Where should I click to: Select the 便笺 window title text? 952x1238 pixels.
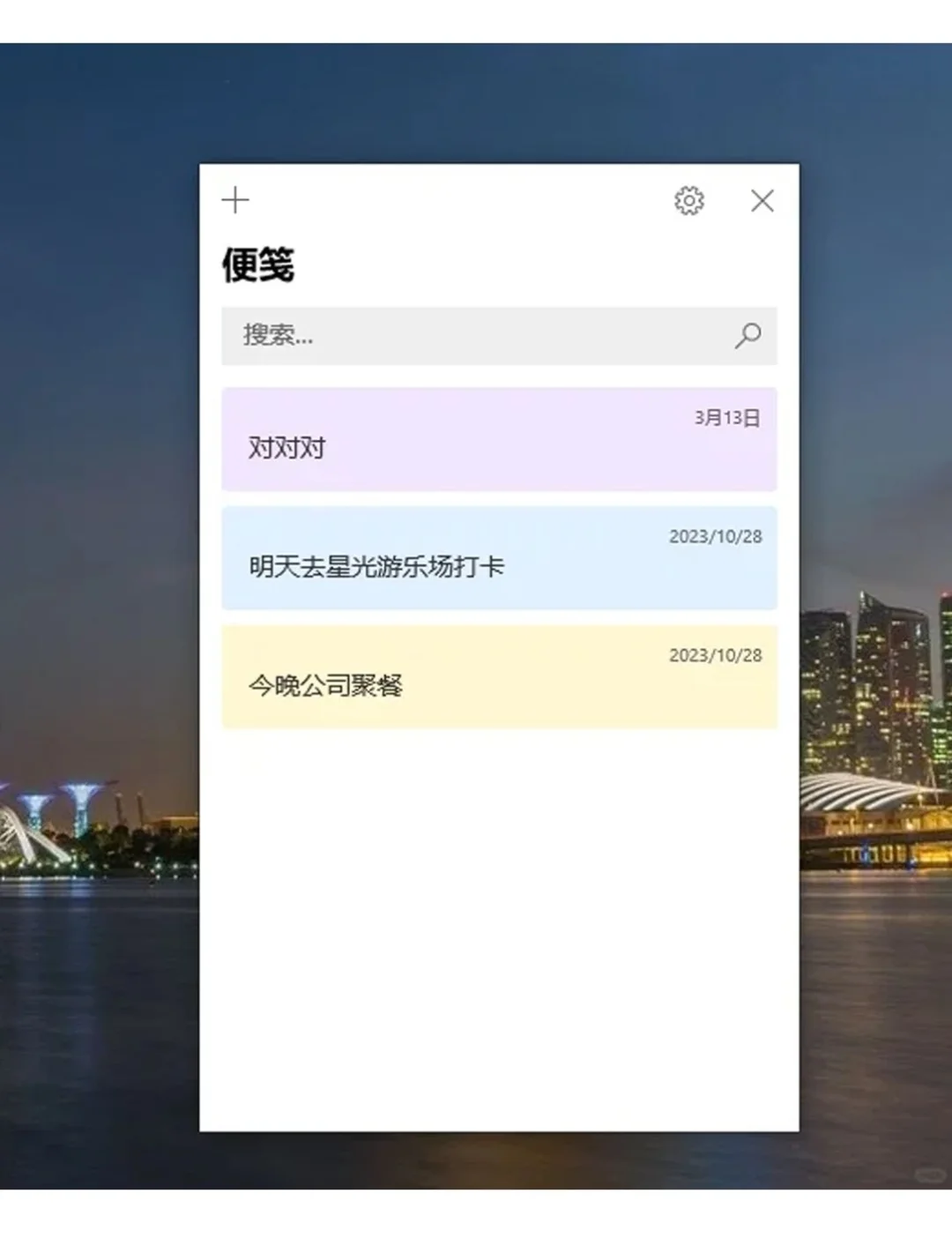click(x=258, y=265)
